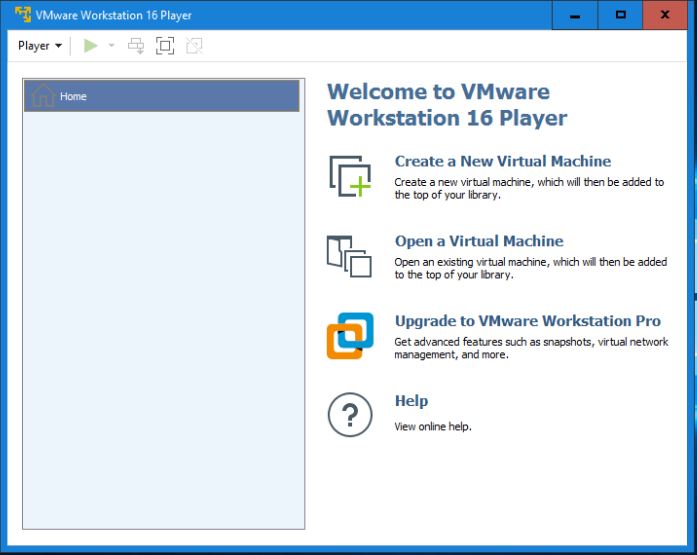Click the Welcome to VMware Workstation 16 Player heading
697x555 pixels.
pyautogui.click(x=447, y=105)
